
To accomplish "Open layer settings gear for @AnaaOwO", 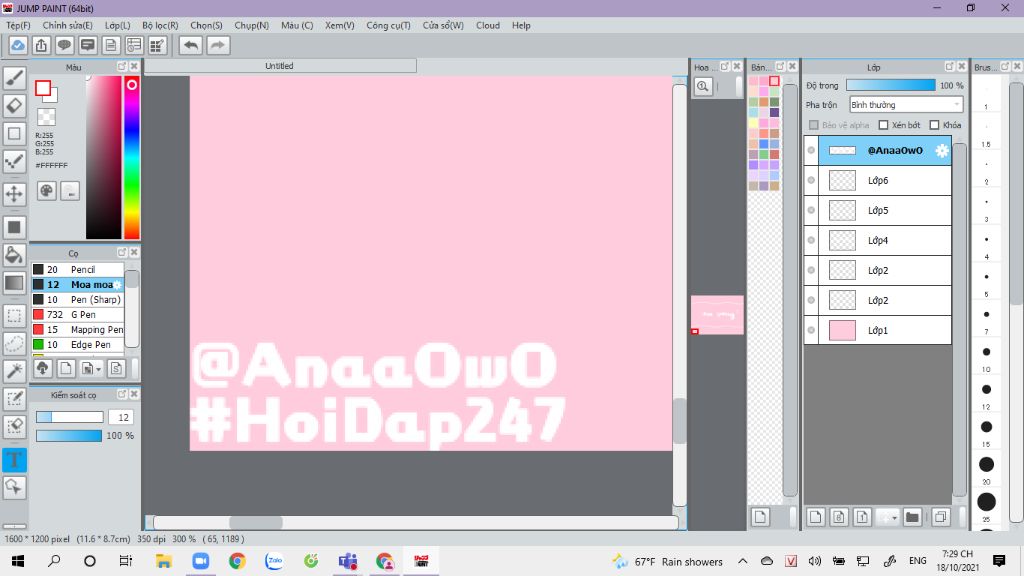I will tap(941, 150).
